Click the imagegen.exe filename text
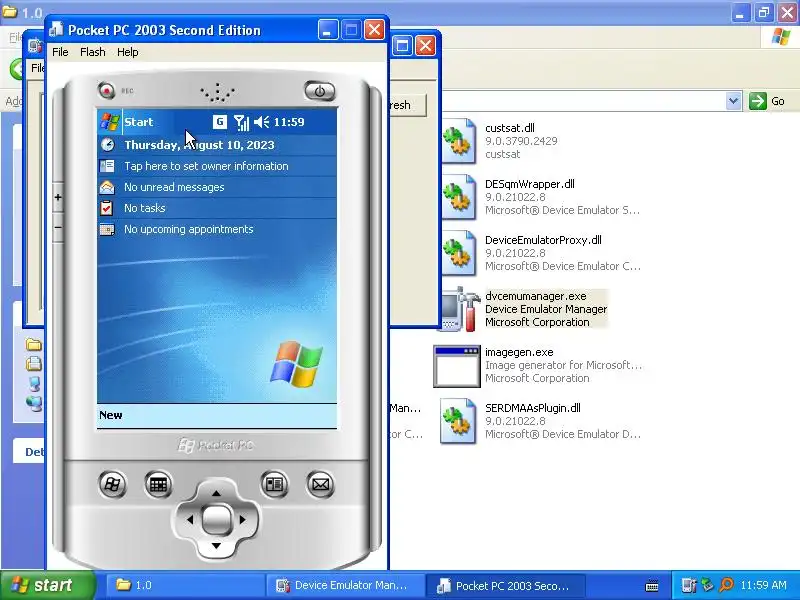 click(x=519, y=352)
